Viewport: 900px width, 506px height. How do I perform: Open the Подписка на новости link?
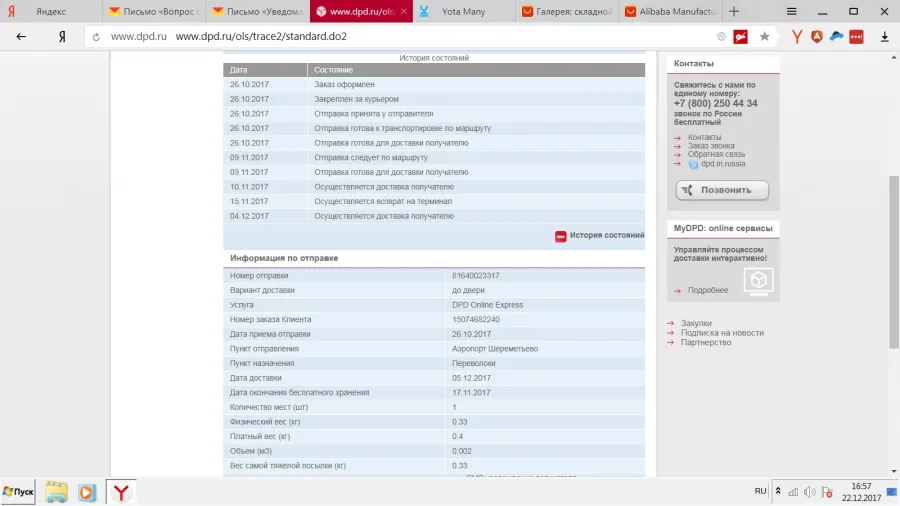pyautogui.click(x=722, y=333)
